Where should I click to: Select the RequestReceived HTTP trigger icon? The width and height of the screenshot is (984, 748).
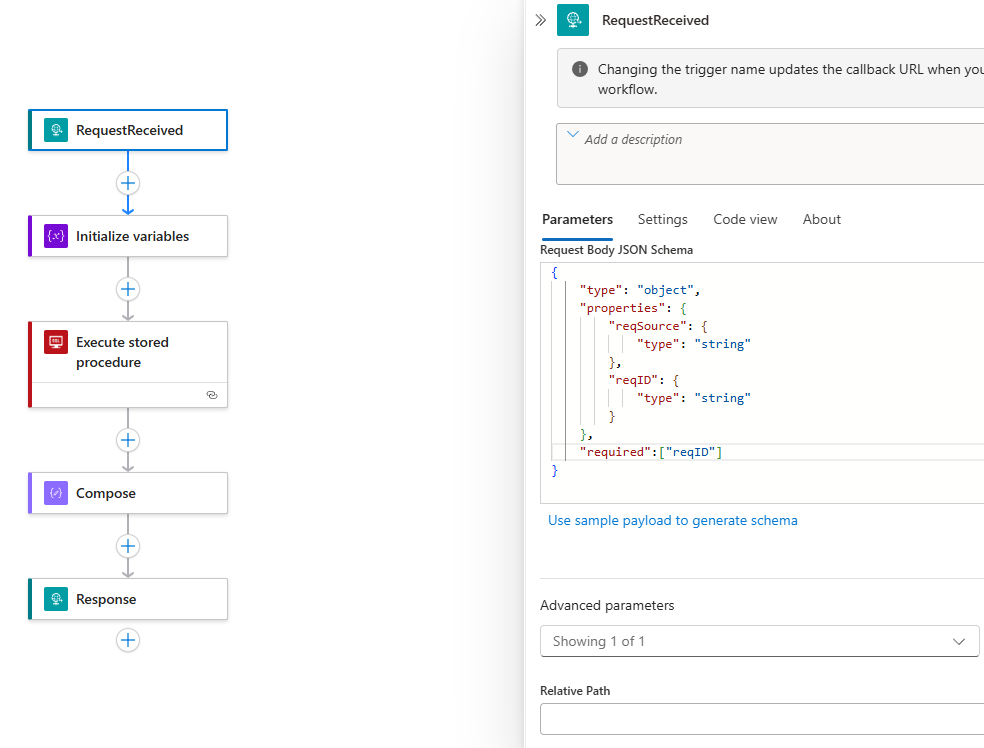coord(56,130)
